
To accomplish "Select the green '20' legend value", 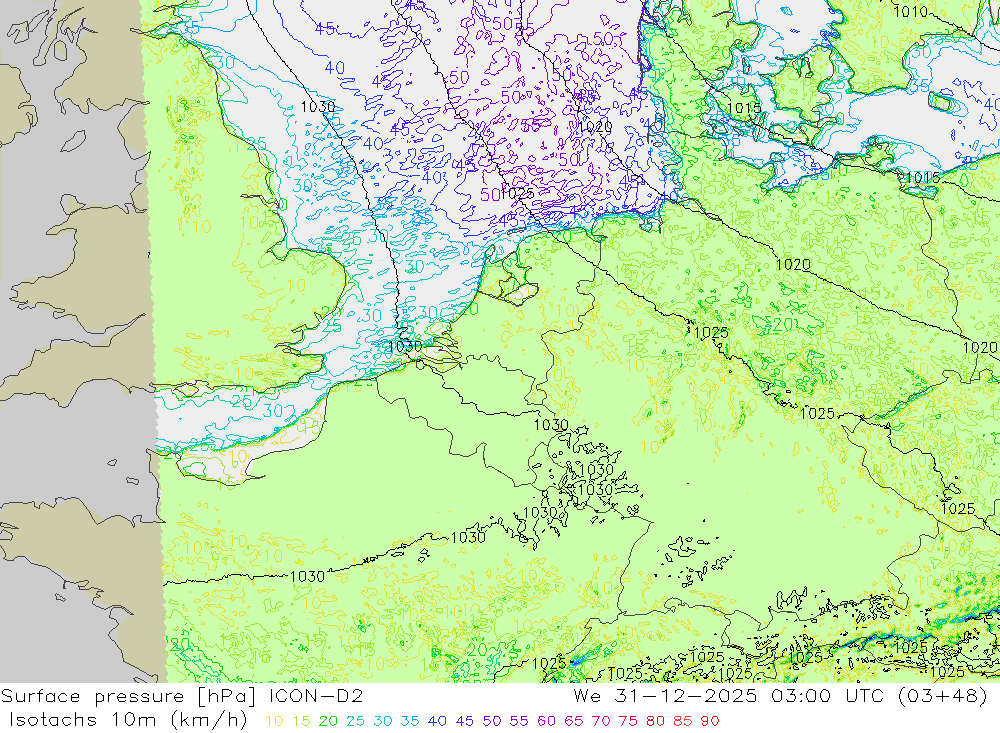I will [328, 722].
